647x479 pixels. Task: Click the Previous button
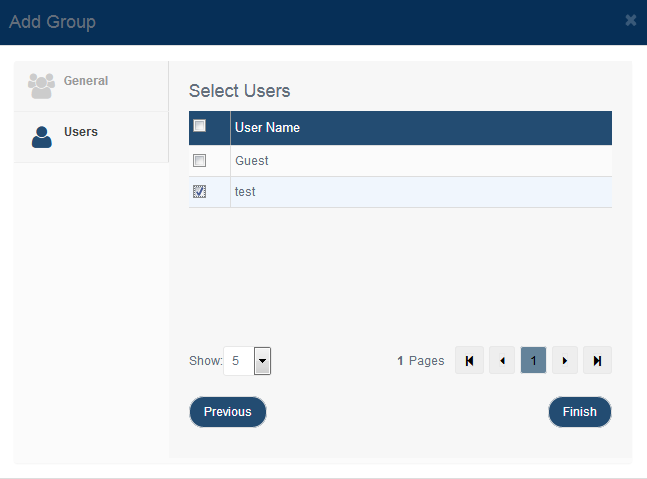(228, 412)
